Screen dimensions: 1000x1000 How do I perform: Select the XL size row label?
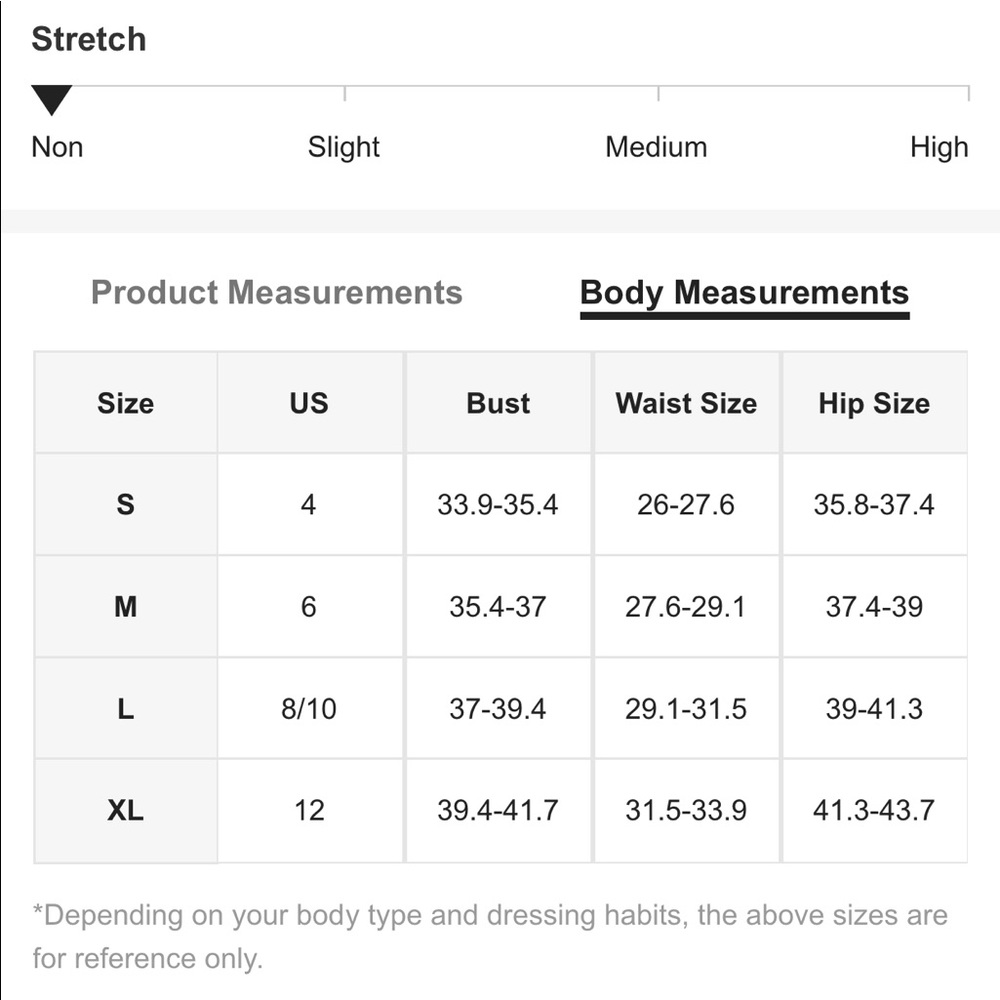click(x=126, y=811)
